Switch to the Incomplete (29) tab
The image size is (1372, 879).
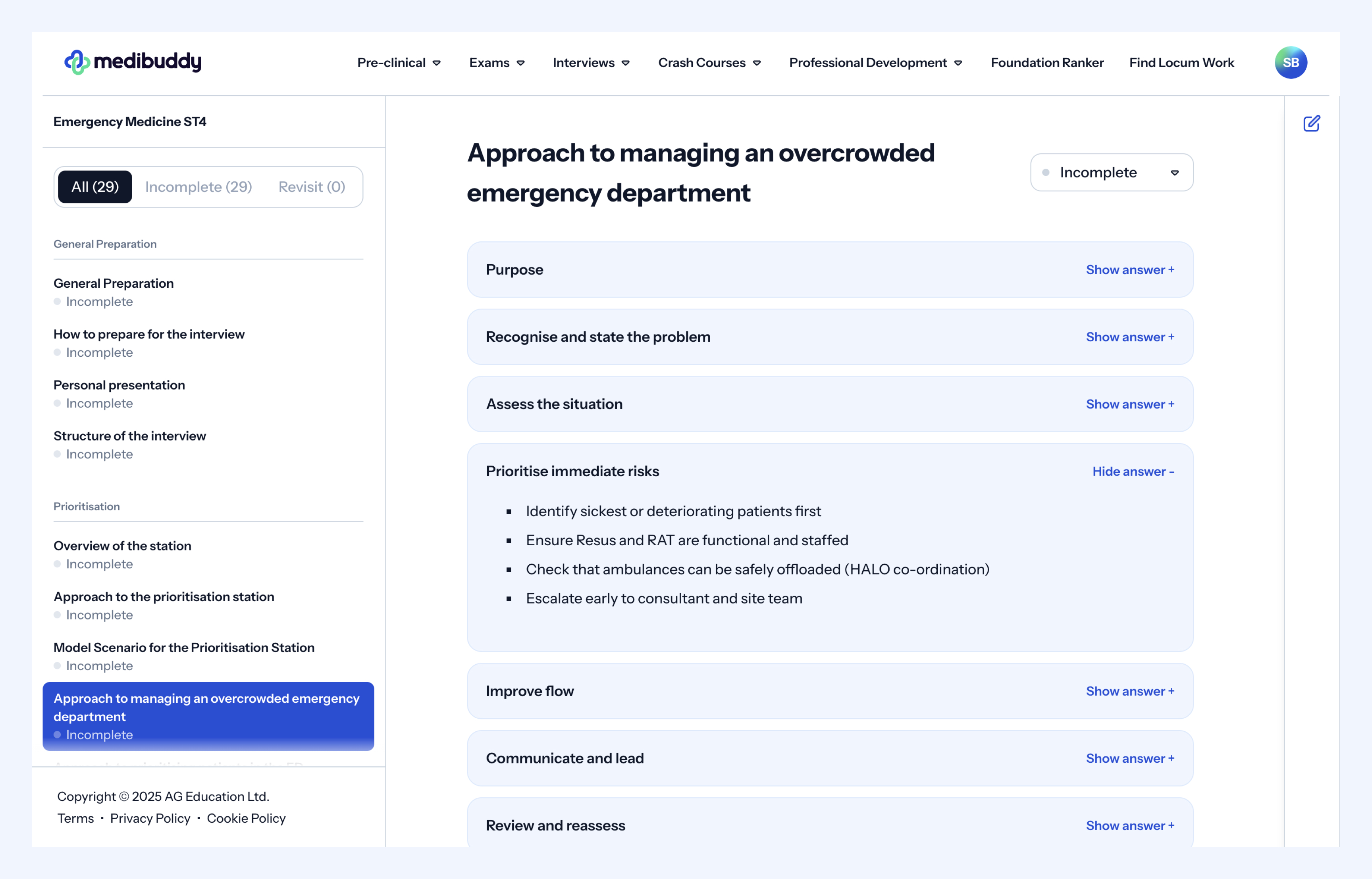(x=198, y=187)
